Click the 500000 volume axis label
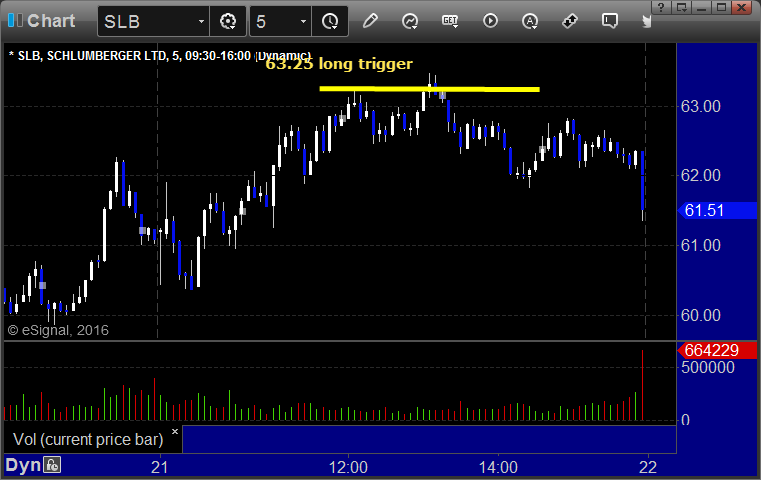The image size is (761, 480). [x=708, y=367]
